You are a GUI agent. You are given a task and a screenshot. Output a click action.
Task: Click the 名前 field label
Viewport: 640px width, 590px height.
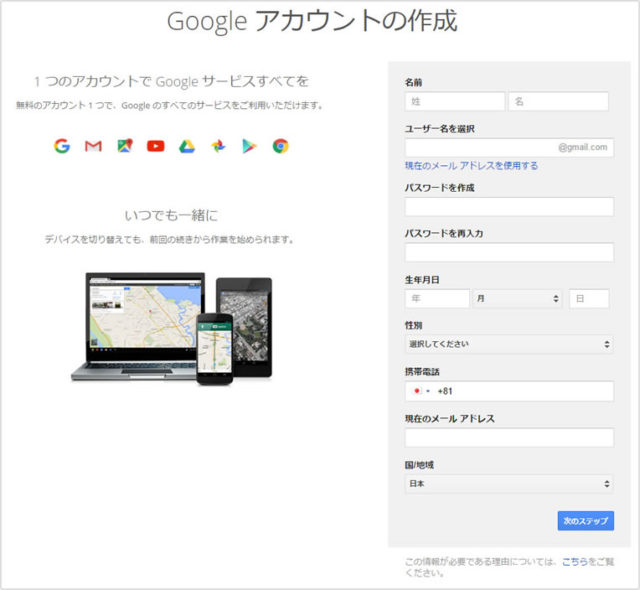(x=413, y=82)
